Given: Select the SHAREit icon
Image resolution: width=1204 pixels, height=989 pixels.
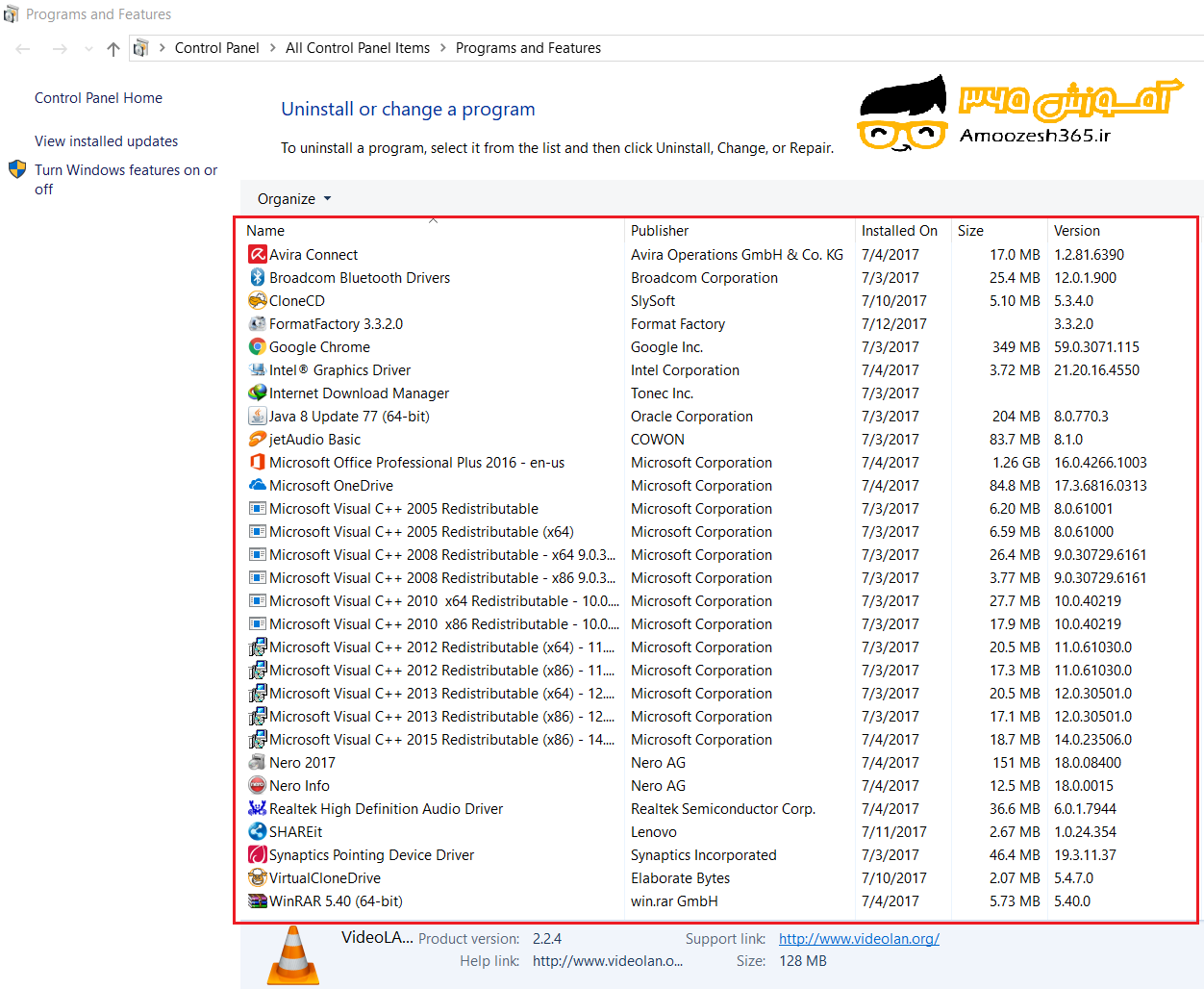Looking at the screenshot, I should pyautogui.click(x=257, y=831).
